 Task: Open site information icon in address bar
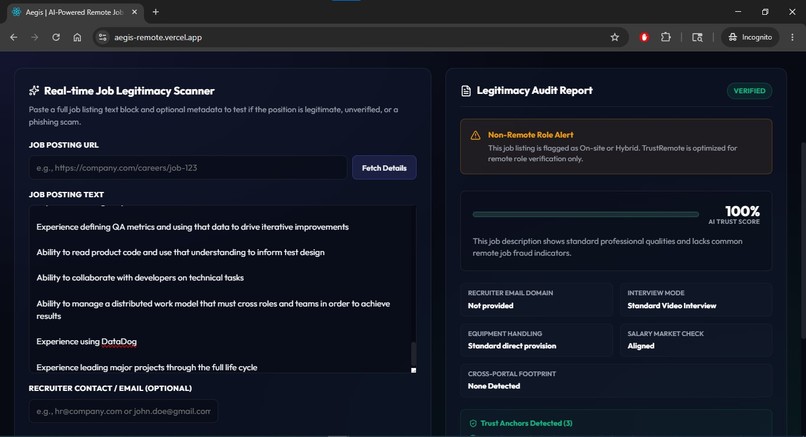pos(103,37)
